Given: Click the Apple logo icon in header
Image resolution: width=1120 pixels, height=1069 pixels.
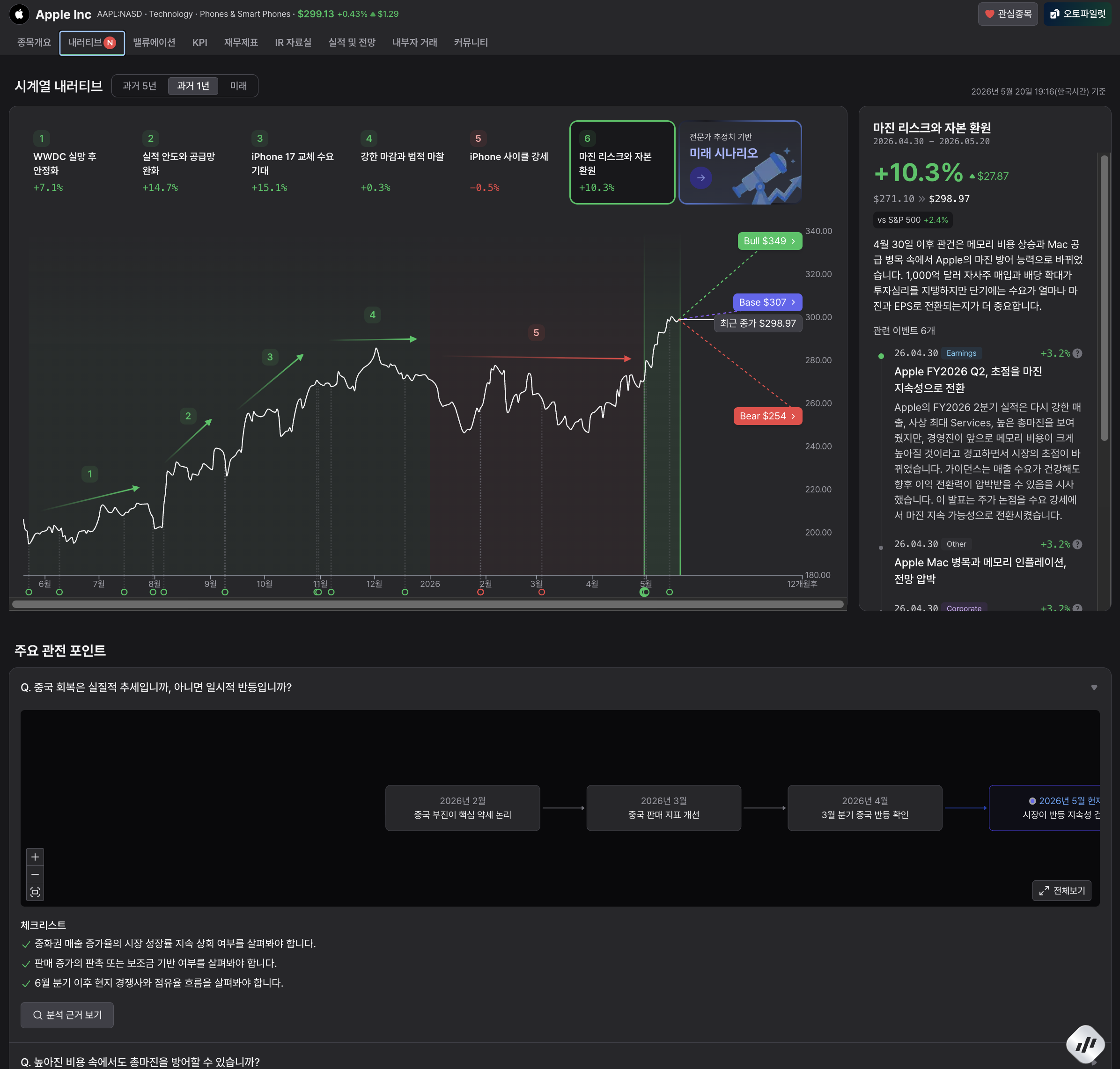Looking at the screenshot, I should pos(19,14).
